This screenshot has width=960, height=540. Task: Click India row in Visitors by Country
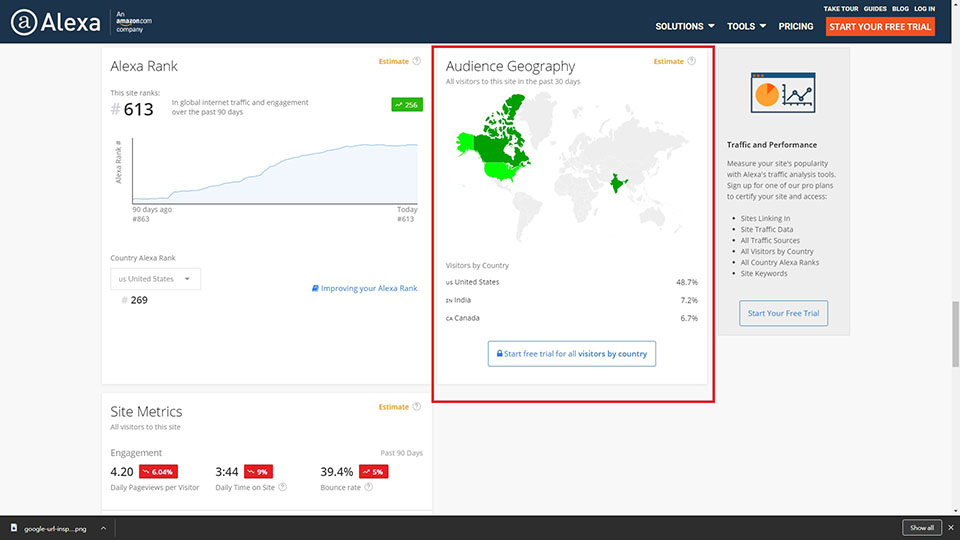tap(572, 300)
